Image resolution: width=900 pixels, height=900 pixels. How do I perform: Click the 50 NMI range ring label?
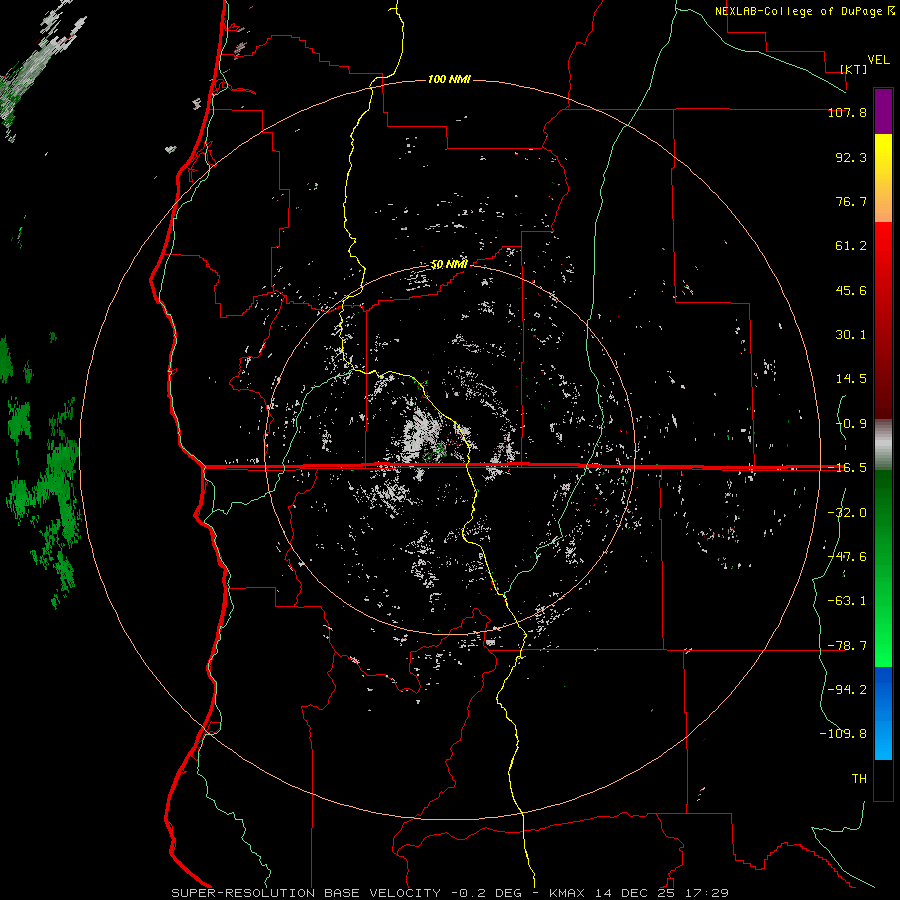coord(449,265)
